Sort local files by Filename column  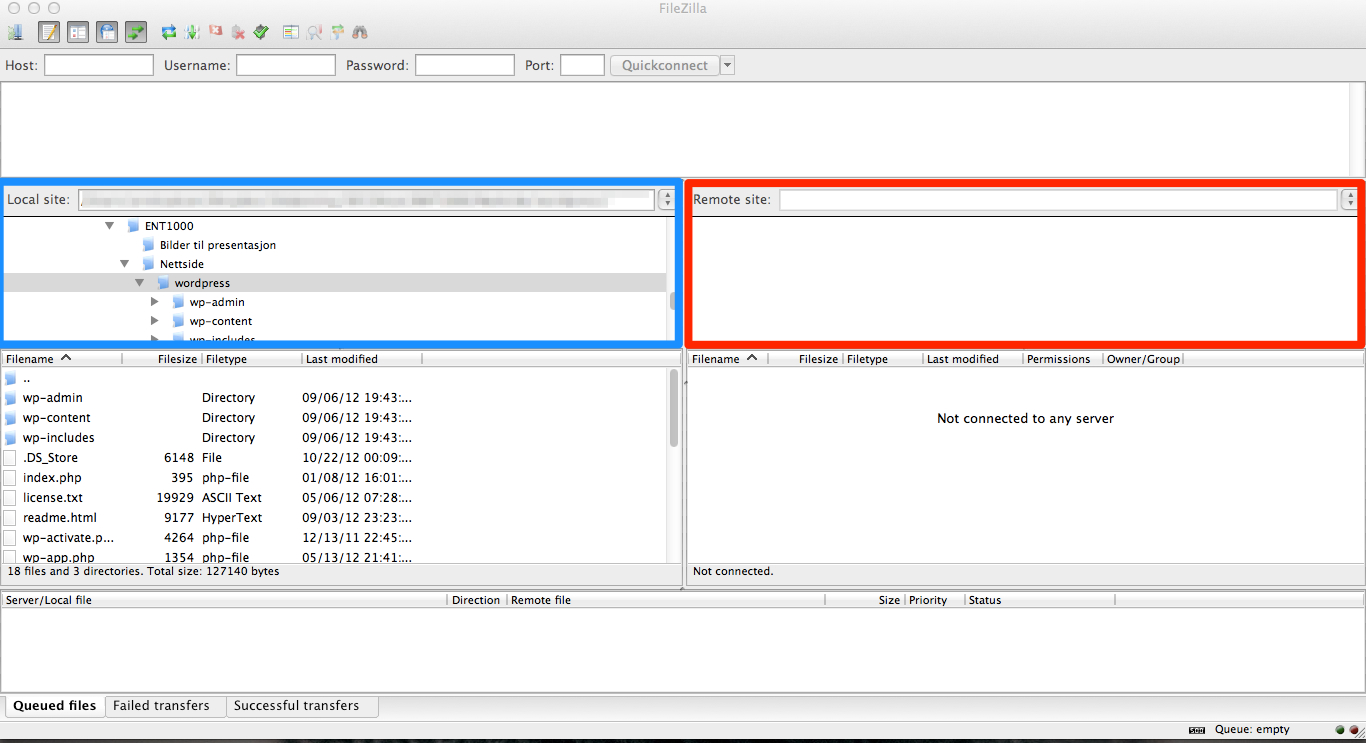(x=62, y=359)
